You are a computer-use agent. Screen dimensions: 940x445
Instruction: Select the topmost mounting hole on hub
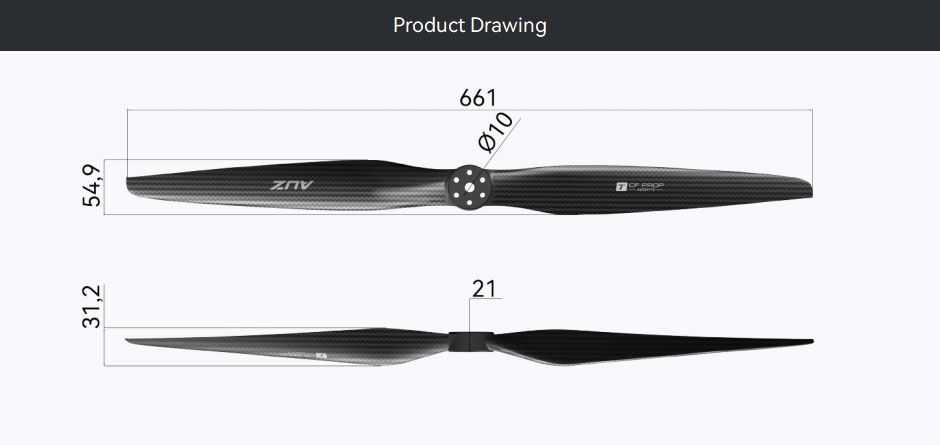tap(469, 173)
